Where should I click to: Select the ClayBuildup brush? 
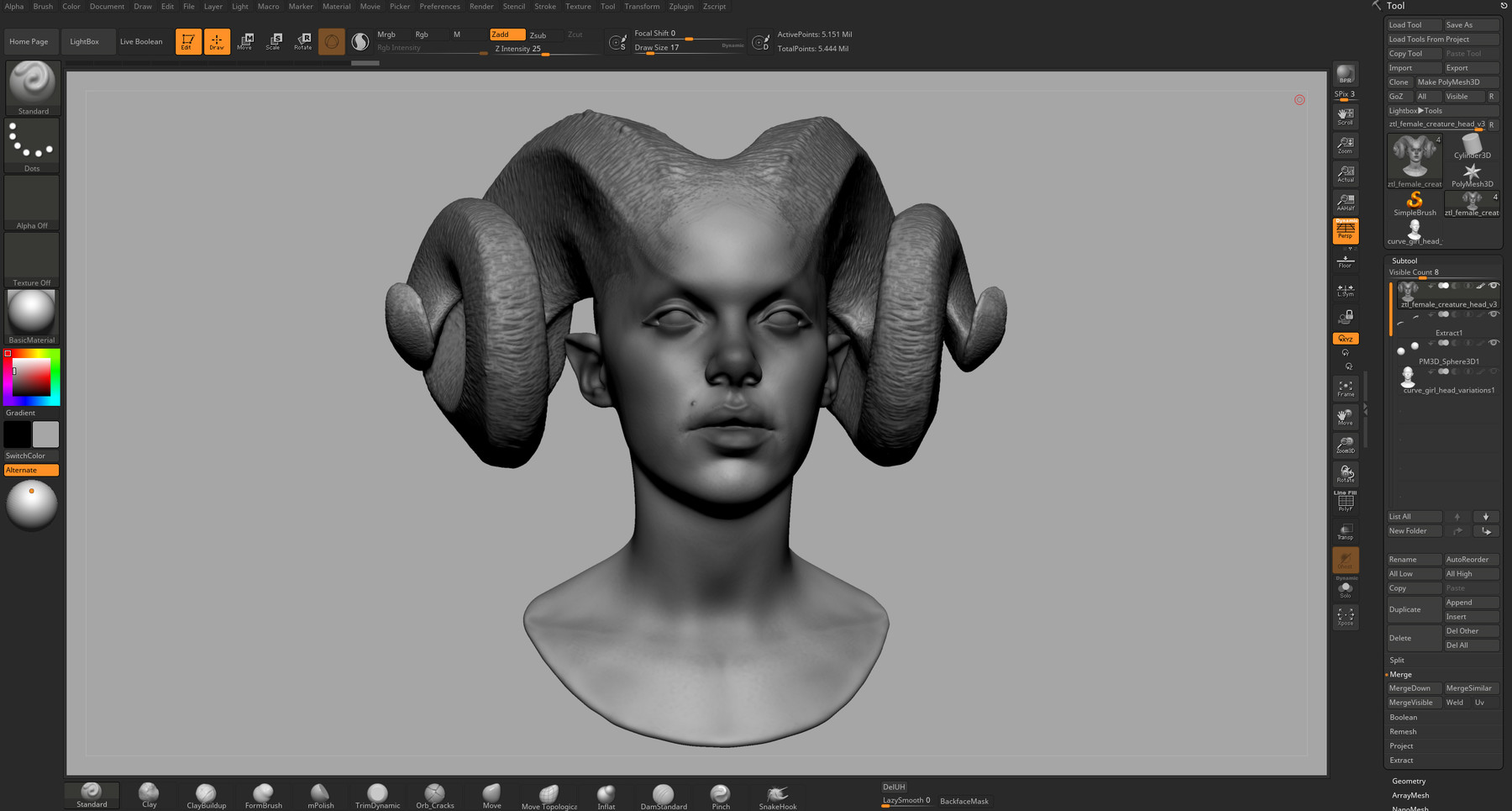[x=206, y=795]
